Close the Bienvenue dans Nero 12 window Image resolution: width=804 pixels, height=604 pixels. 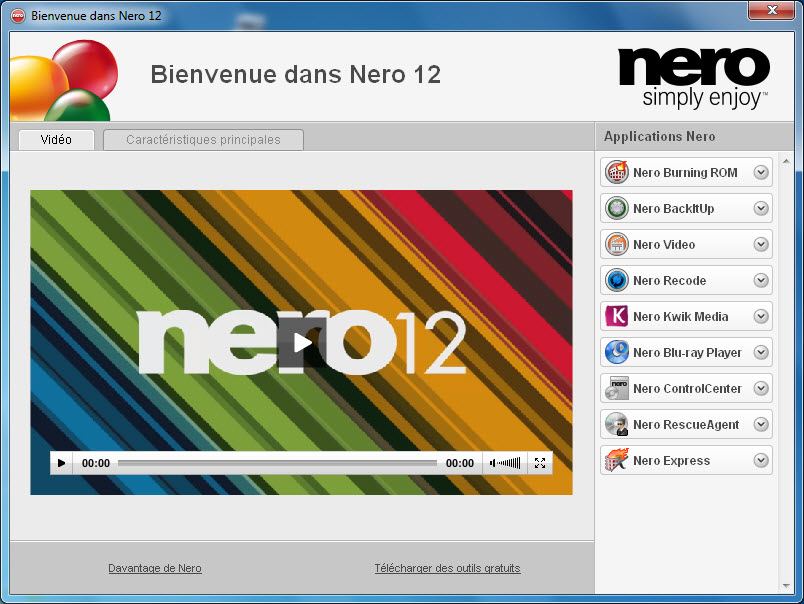coord(772,10)
